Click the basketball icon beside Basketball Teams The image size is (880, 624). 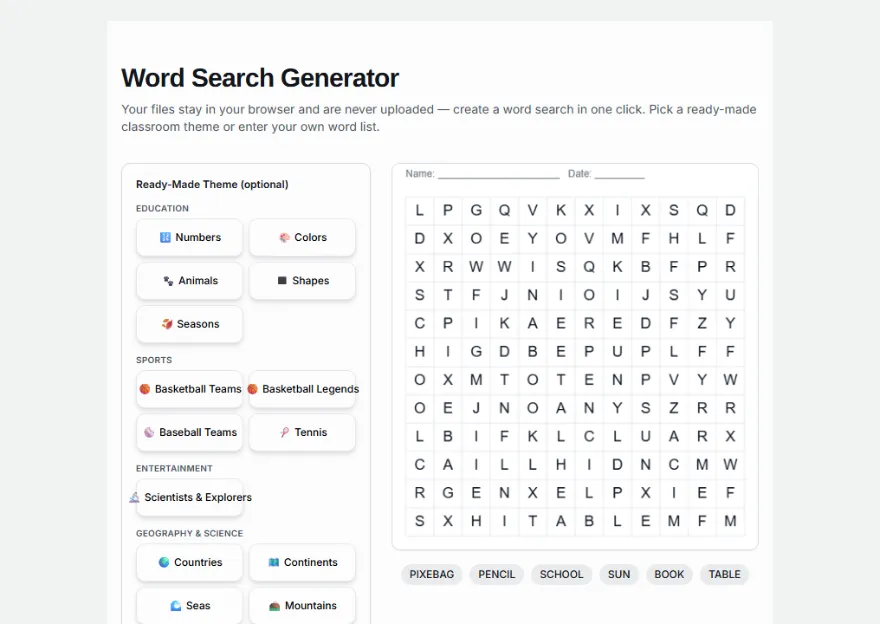pyautogui.click(x=145, y=389)
